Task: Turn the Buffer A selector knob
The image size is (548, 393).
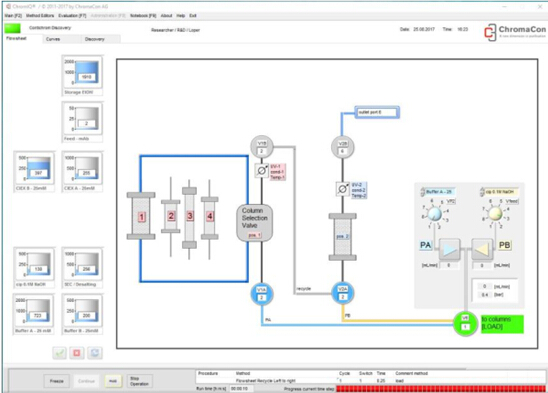Action: coord(434,214)
